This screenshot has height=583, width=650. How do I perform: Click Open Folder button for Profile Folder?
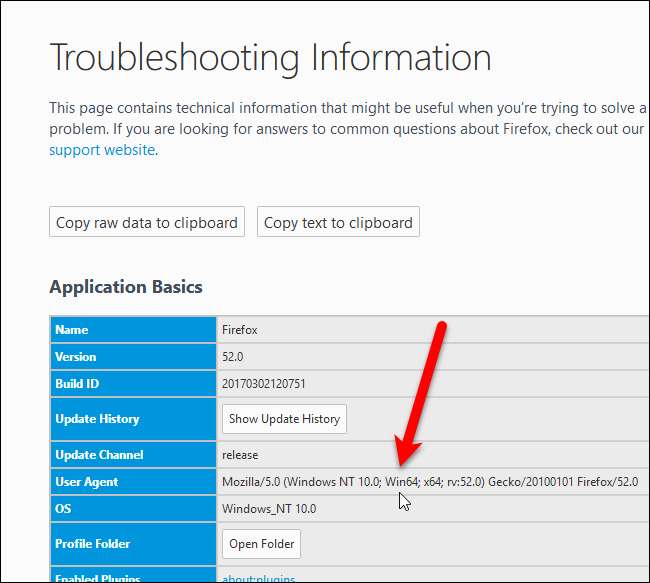point(262,544)
